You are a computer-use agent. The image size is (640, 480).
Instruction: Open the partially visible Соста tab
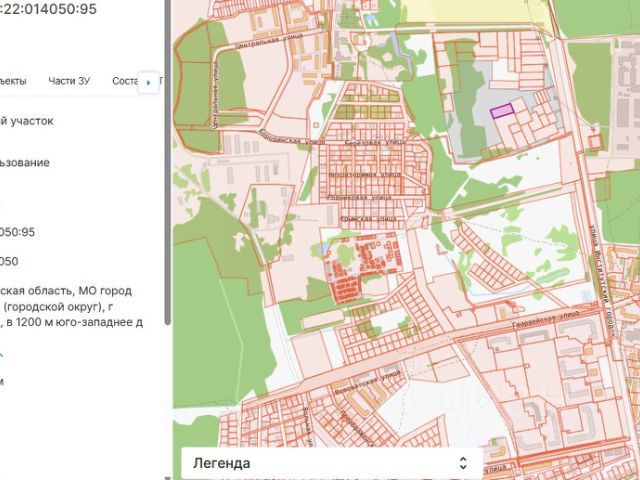[x=124, y=81]
